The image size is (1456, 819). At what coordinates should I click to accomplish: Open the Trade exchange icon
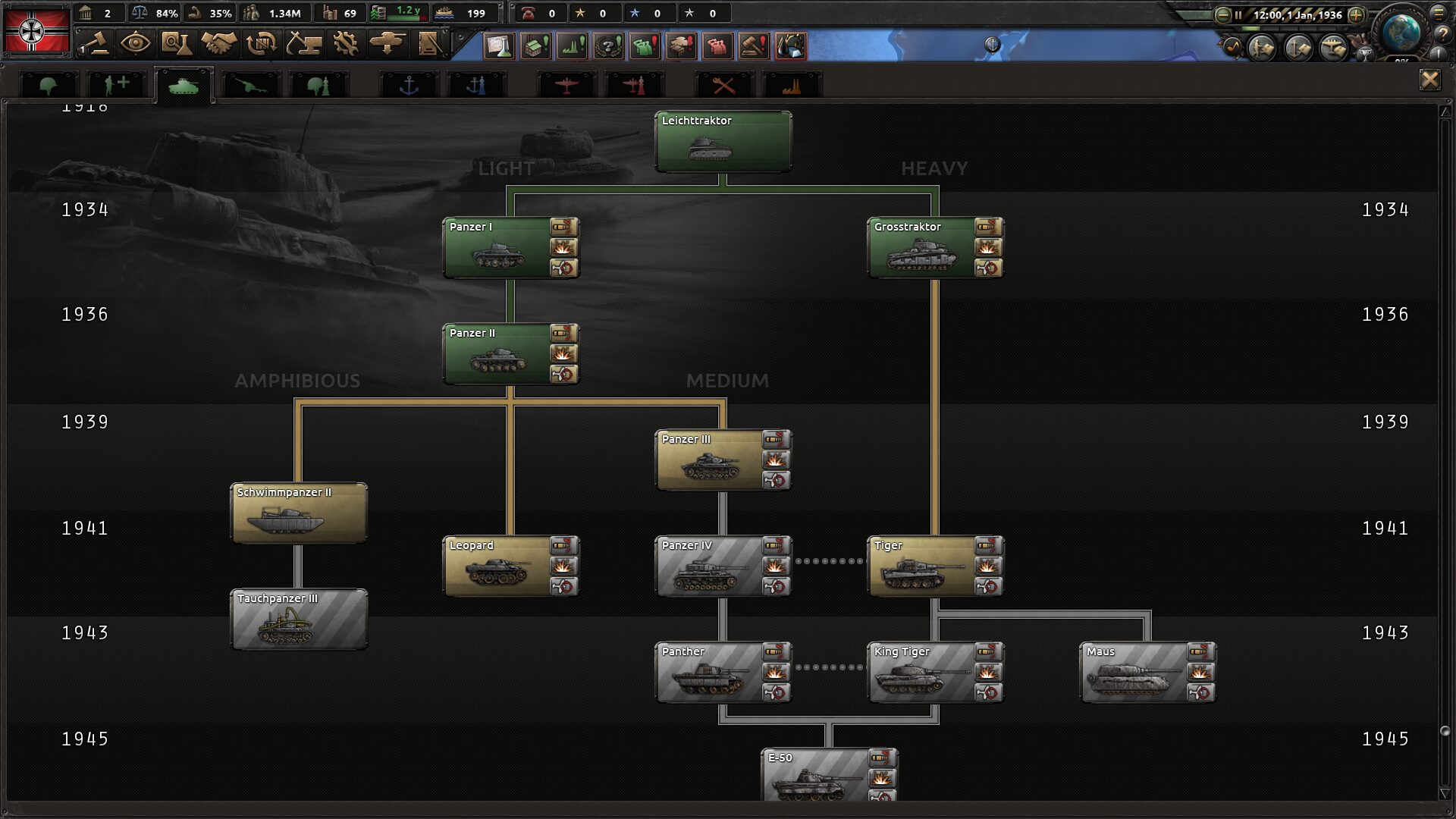pos(262,43)
